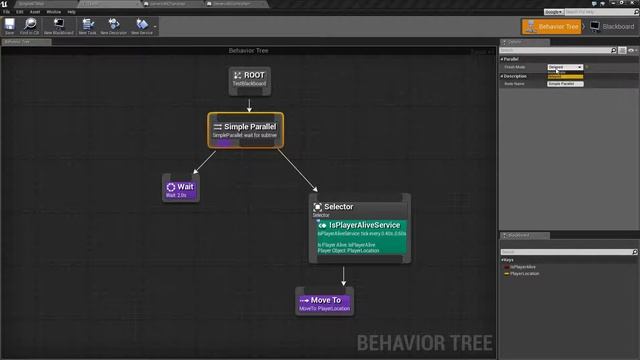Switch to Behavior Tree mode
This screenshot has width=640, height=360.
tap(551, 27)
